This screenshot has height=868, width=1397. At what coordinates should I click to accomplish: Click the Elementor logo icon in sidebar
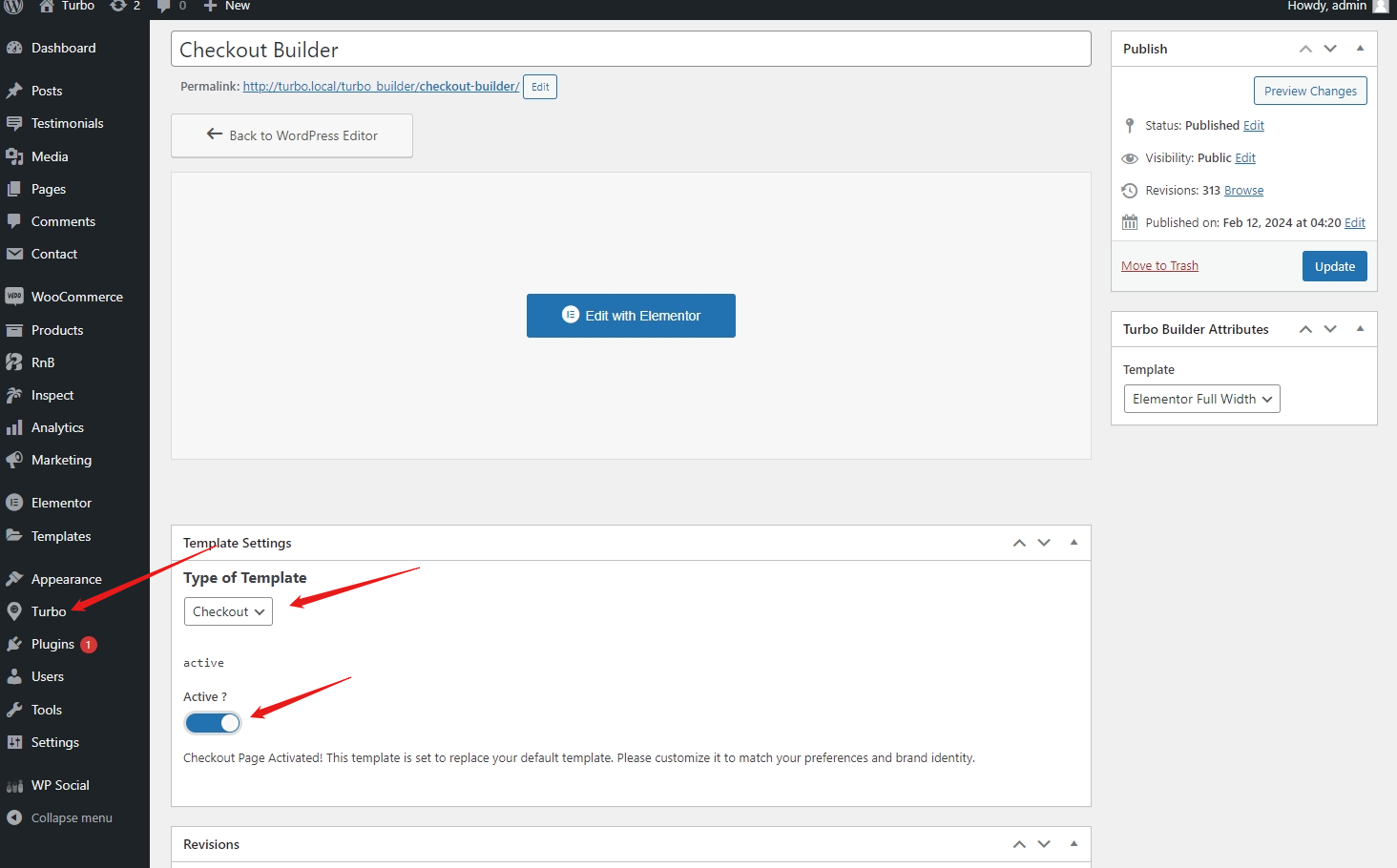point(14,503)
